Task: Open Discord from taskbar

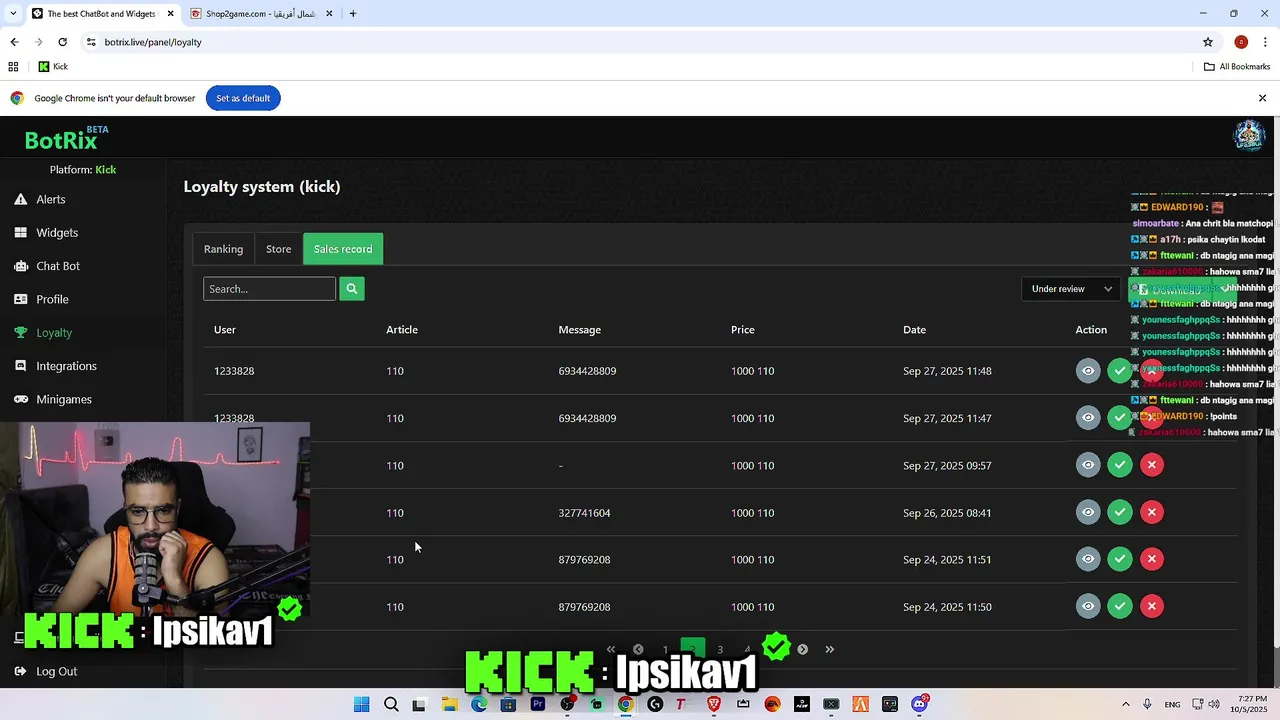Action: (919, 704)
